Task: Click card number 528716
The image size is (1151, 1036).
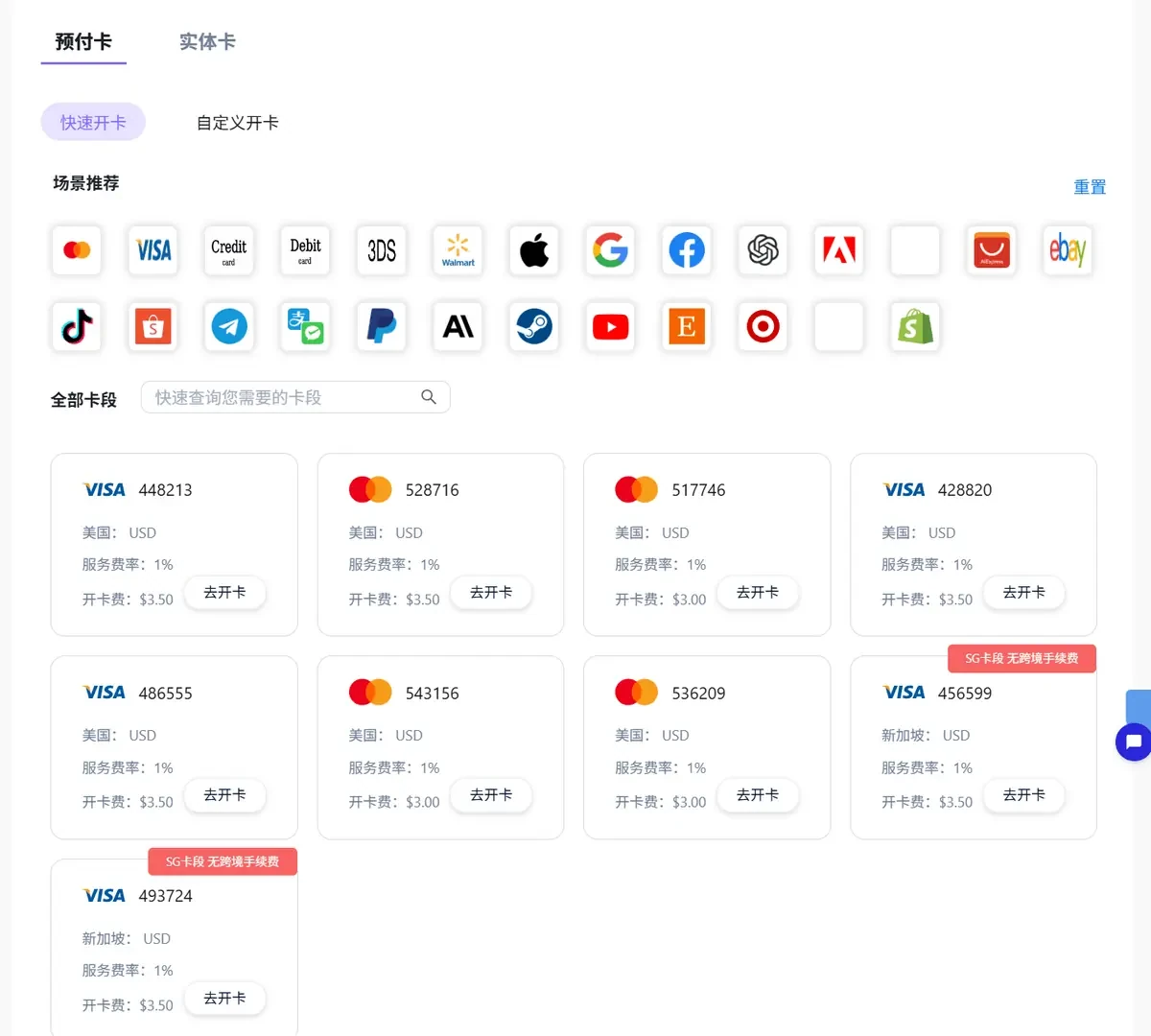Action: [432, 490]
